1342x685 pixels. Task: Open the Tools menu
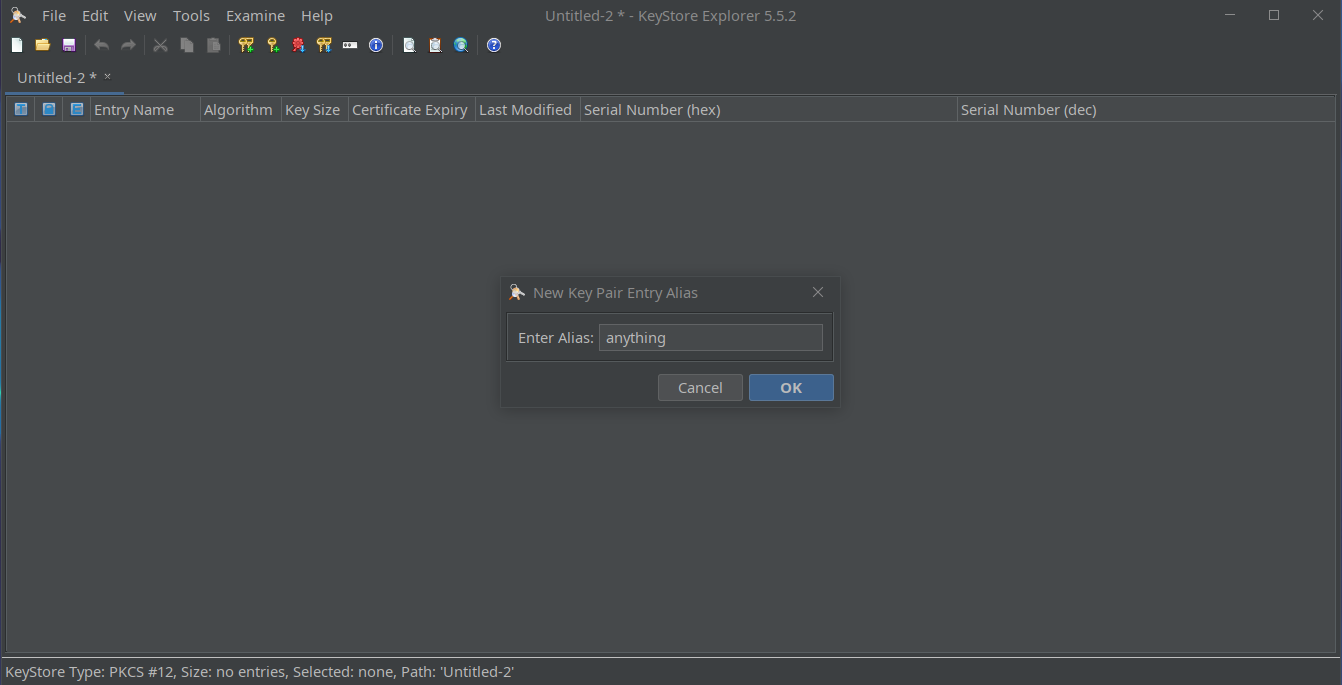click(x=191, y=16)
